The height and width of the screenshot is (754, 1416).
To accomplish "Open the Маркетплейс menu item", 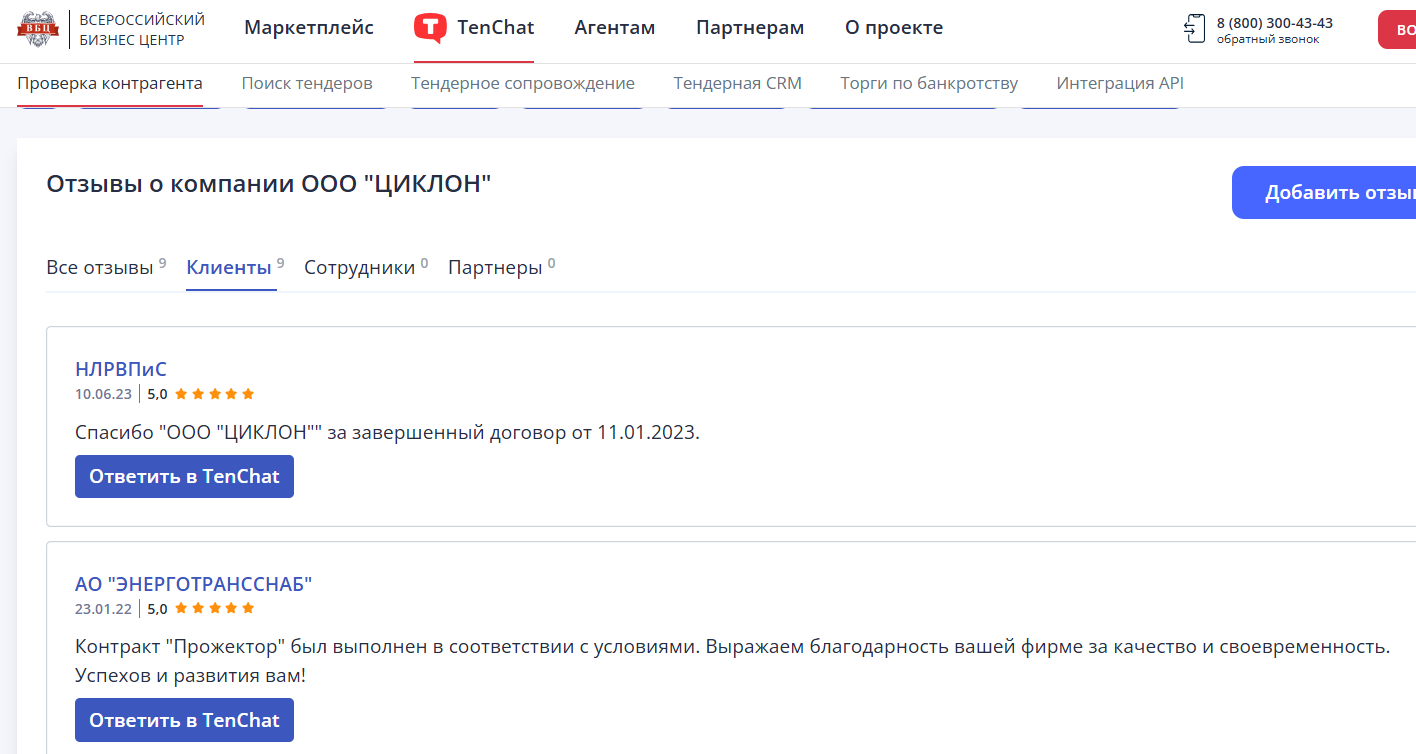I will (x=309, y=28).
